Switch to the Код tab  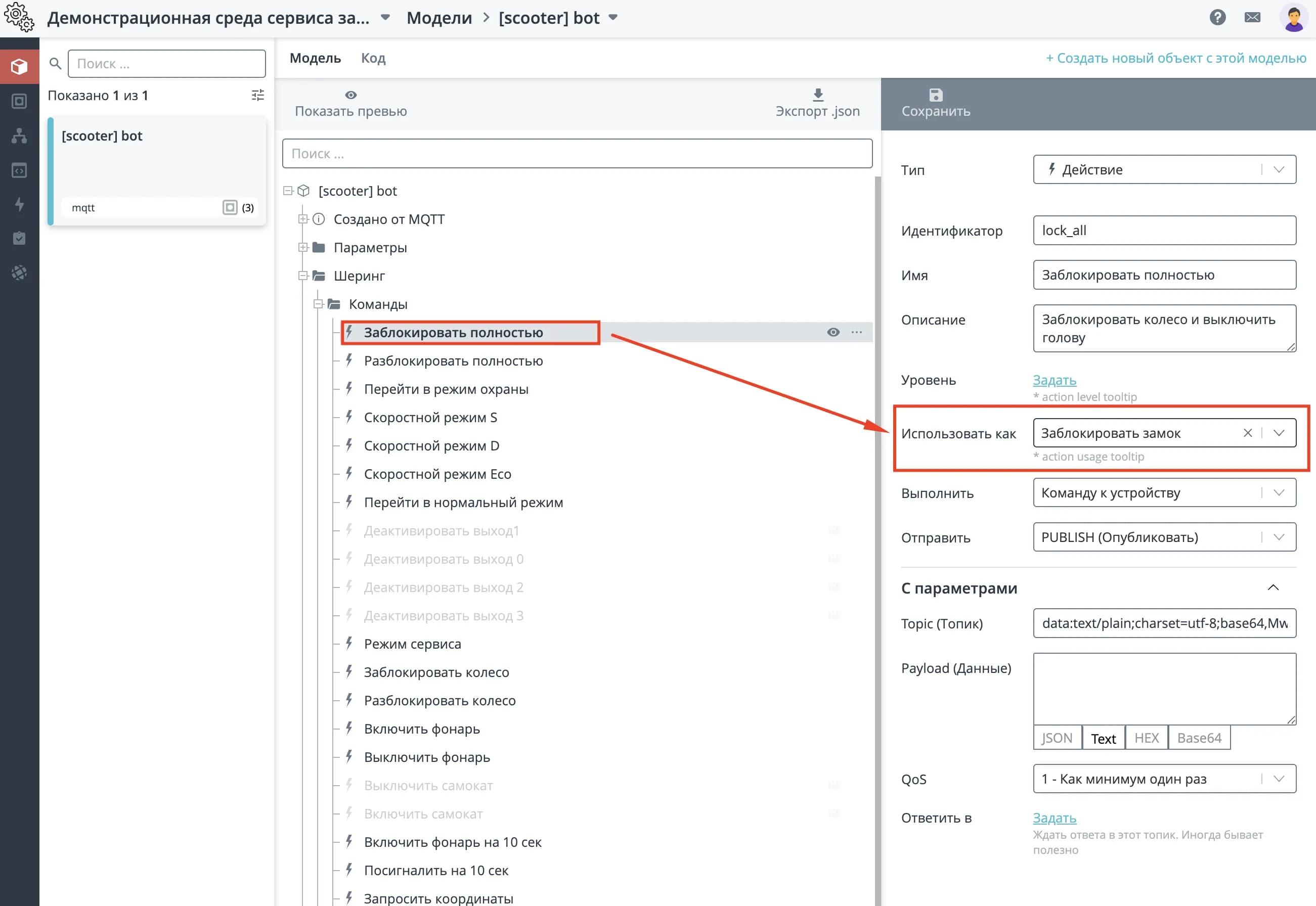pyautogui.click(x=373, y=59)
